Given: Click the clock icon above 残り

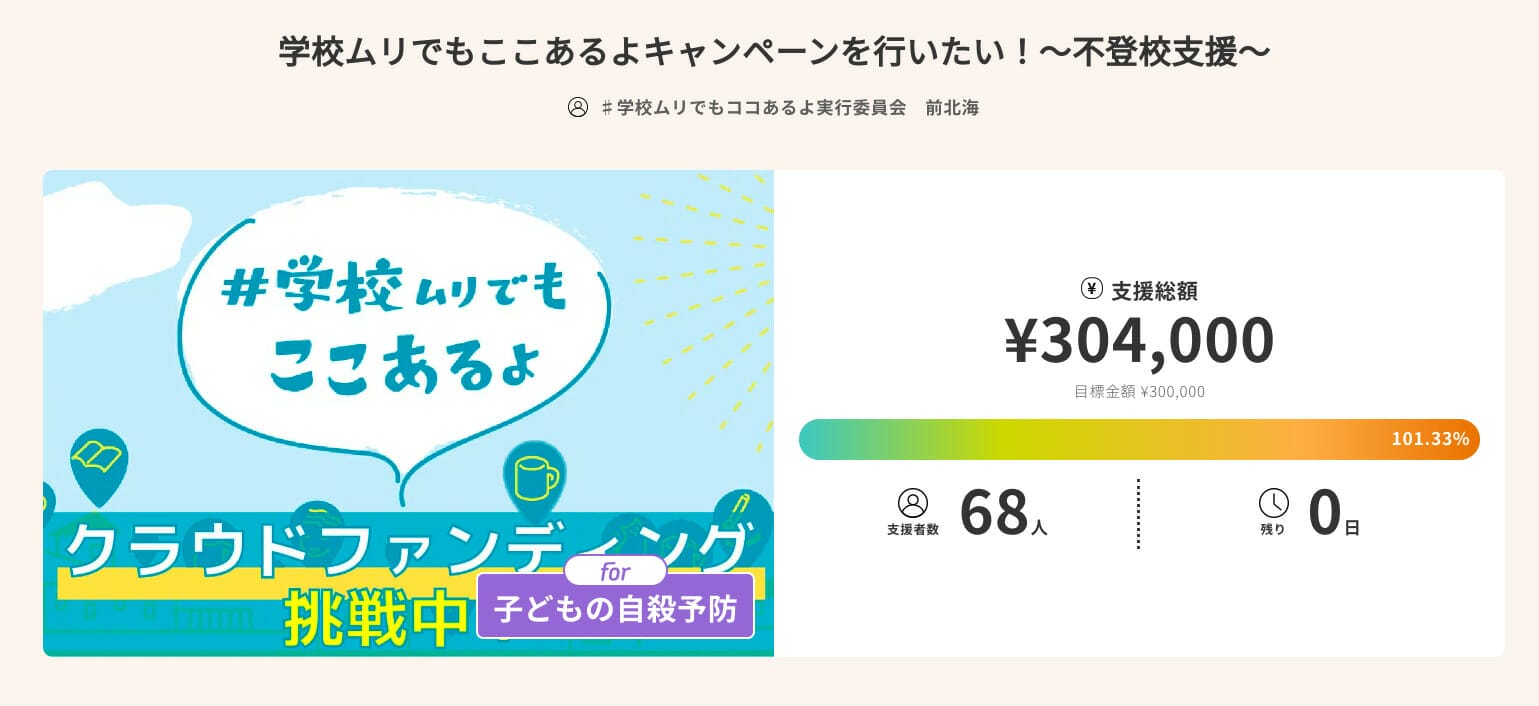Looking at the screenshot, I should 1273,502.
